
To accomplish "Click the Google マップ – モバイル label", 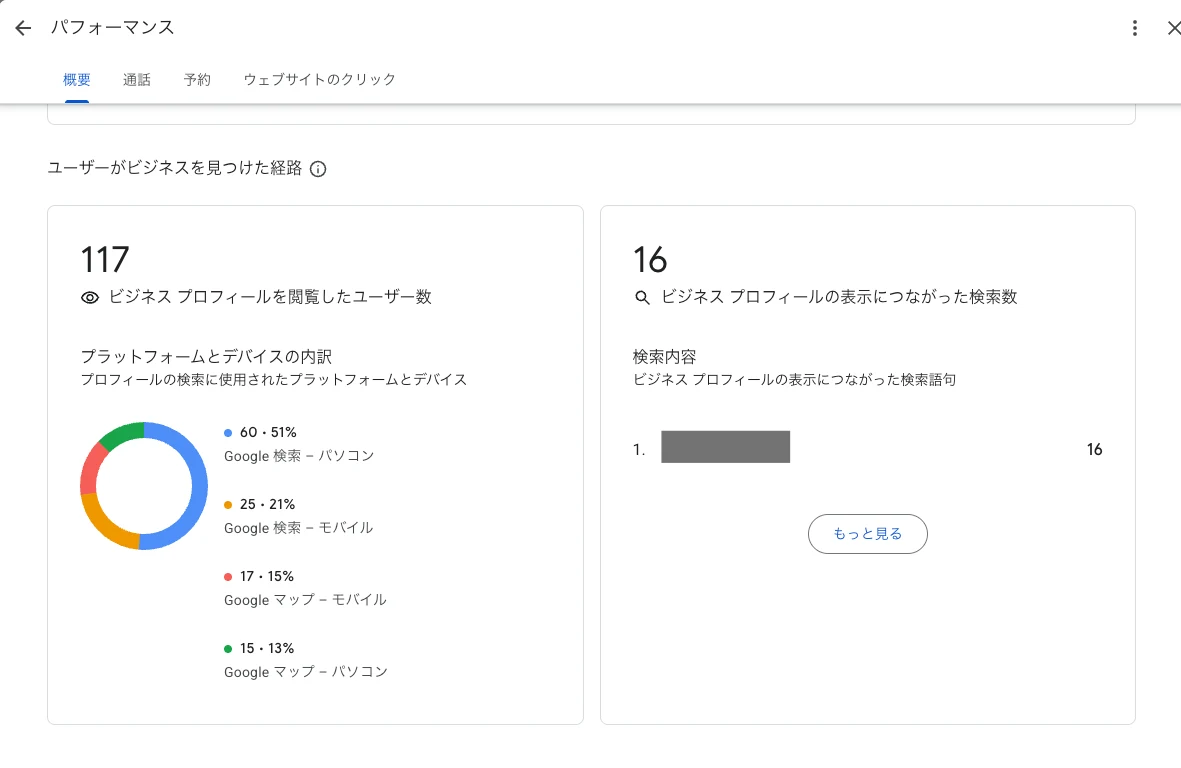I will 305,600.
